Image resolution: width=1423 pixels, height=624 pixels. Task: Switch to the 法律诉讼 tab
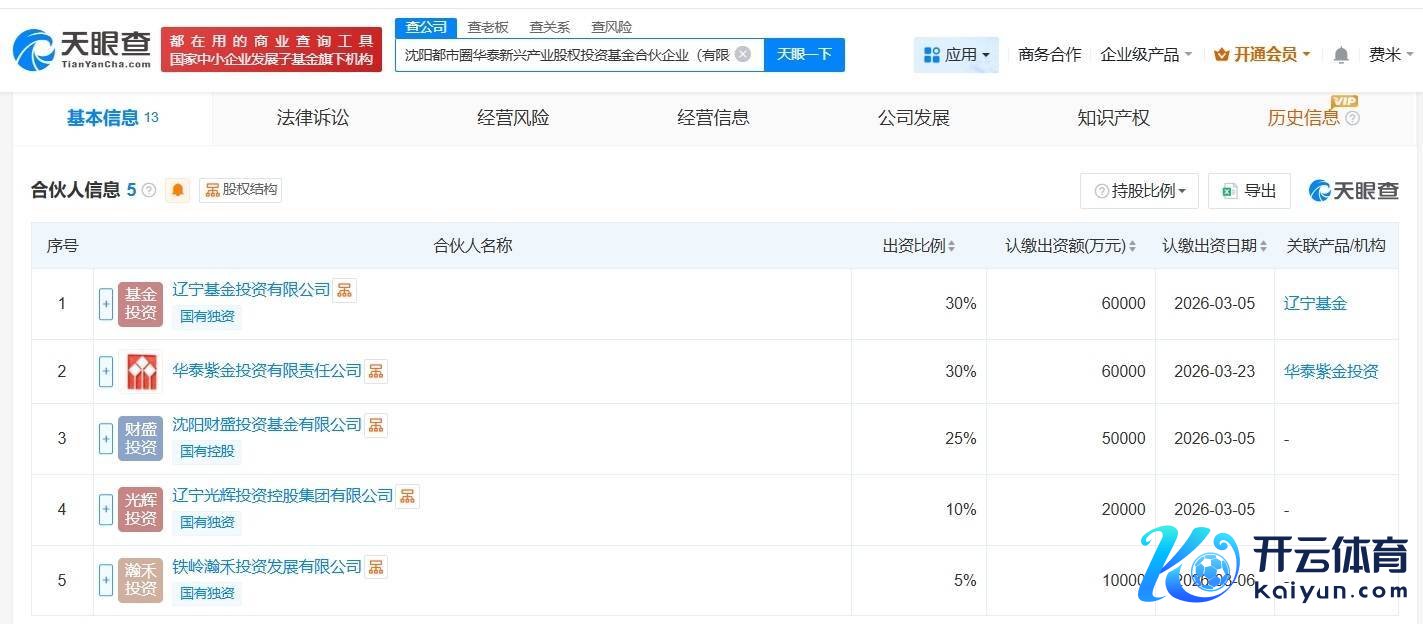point(313,118)
